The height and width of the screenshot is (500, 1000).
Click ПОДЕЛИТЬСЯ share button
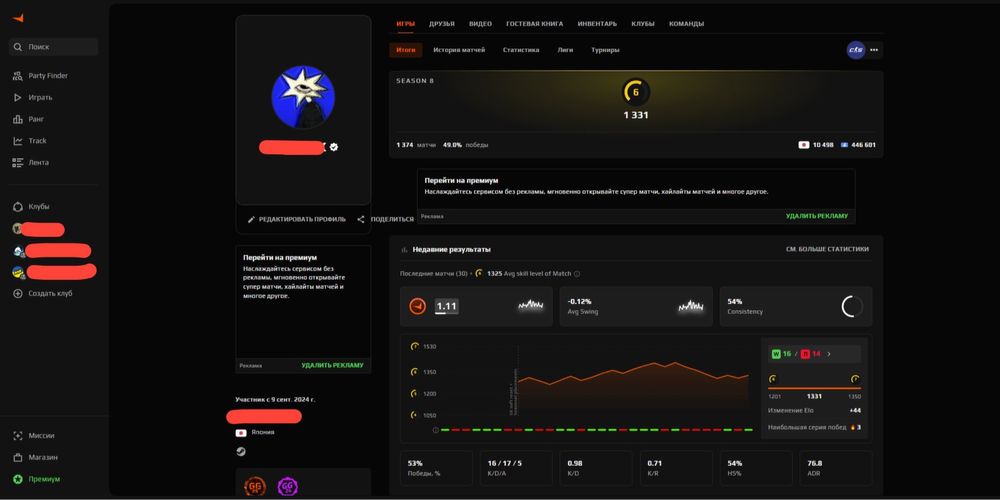point(385,219)
